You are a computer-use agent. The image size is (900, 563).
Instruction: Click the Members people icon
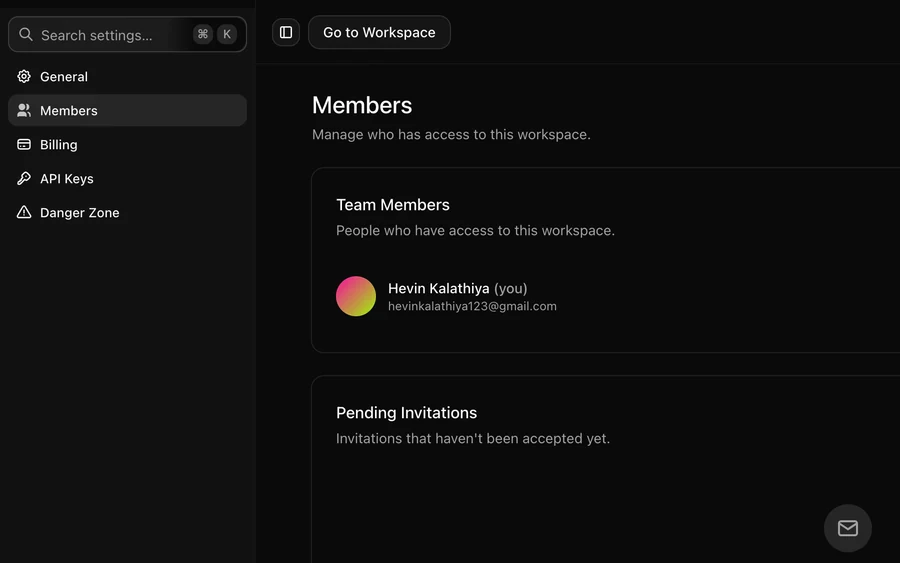24,110
